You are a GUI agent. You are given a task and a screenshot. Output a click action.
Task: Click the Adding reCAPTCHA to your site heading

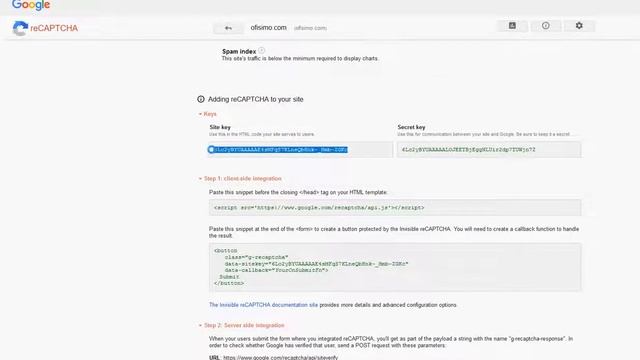pos(256,99)
